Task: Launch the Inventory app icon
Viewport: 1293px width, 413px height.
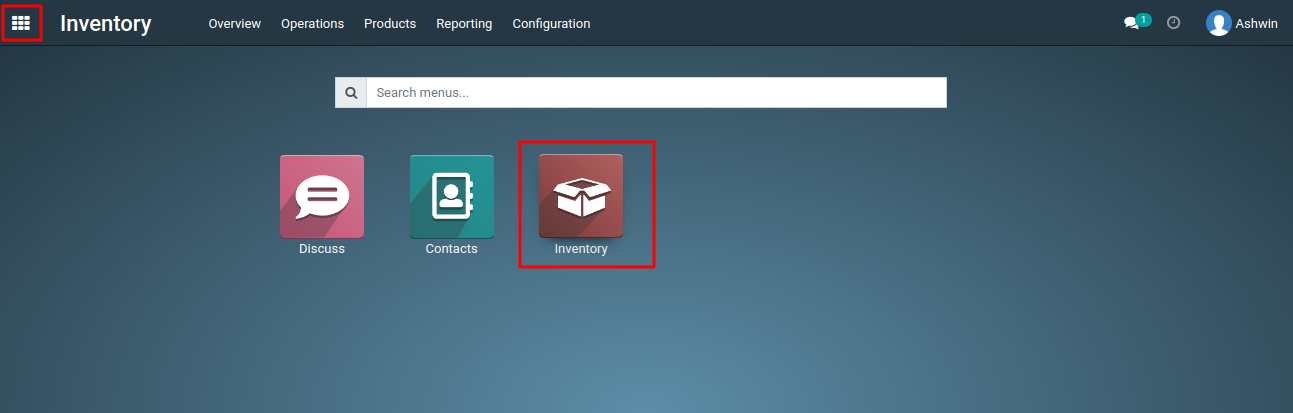Action: pyautogui.click(x=581, y=196)
